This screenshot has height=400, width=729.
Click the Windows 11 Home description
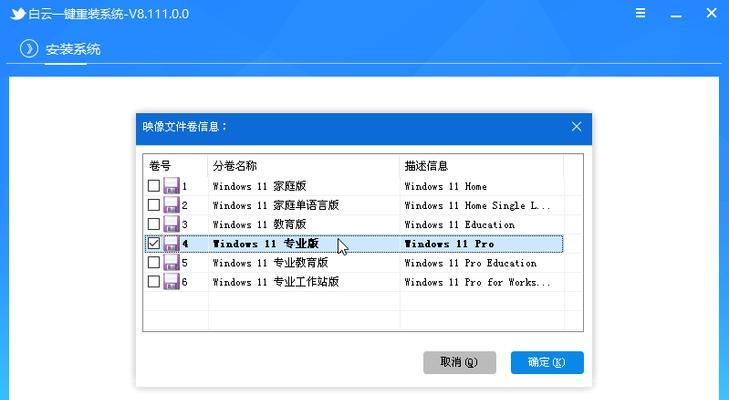(445, 187)
